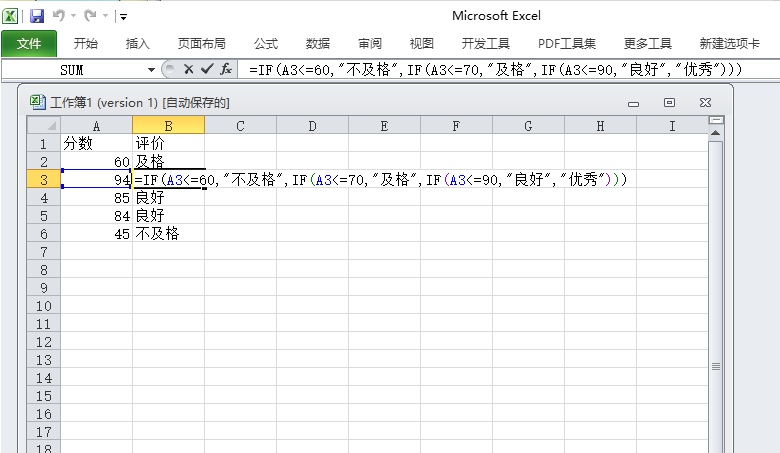Open Insert Function fx dialog
The height and width of the screenshot is (453, 780).
tap(226, 70)
